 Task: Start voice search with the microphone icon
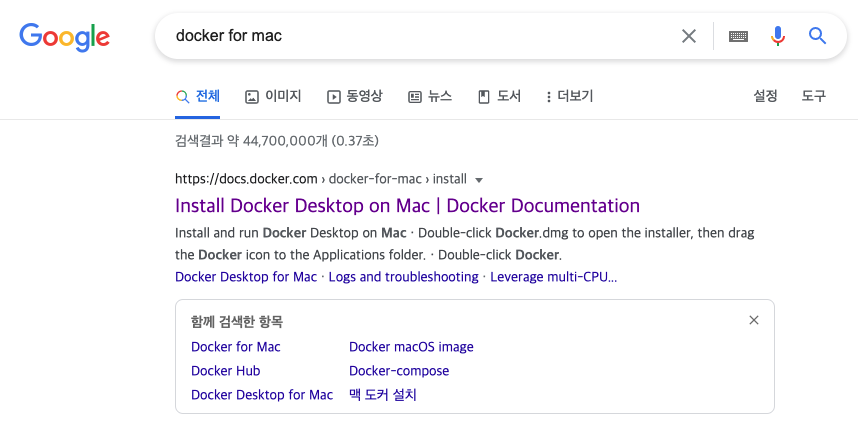(x=778, y=36)
